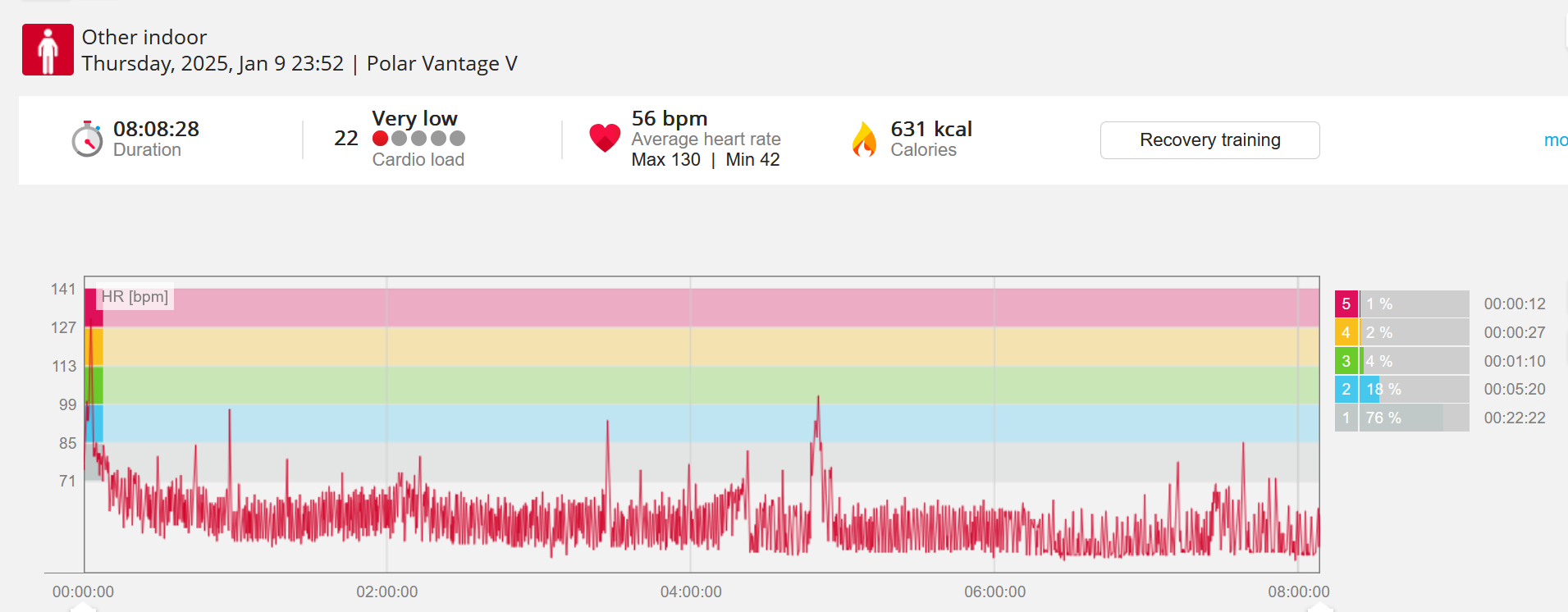1568x612 pixels.
Task: Click the right timeline handle at 08:00:00
Action: tap(1319, 607)
